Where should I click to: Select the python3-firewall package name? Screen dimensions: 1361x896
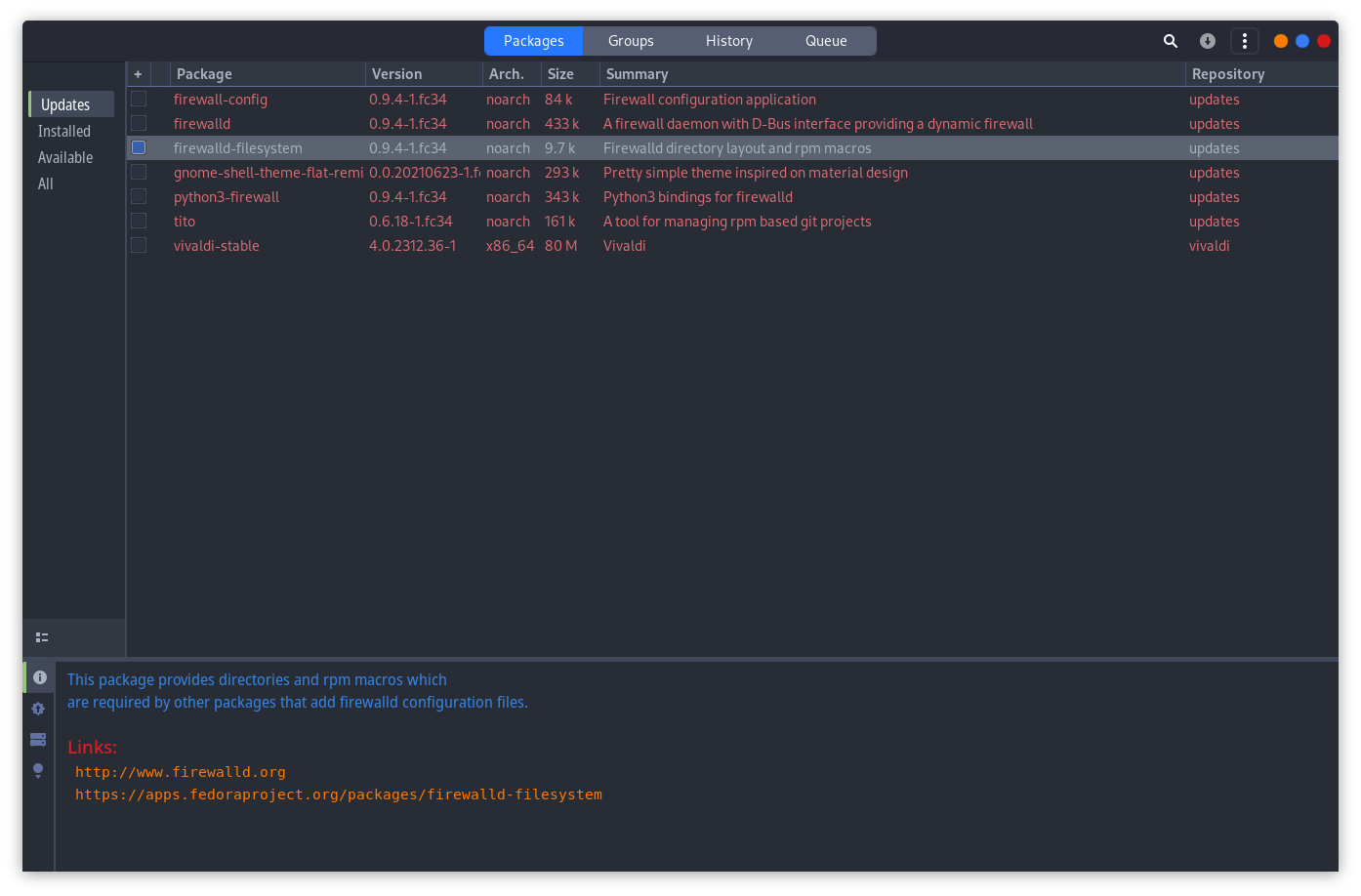click(227, 197)
